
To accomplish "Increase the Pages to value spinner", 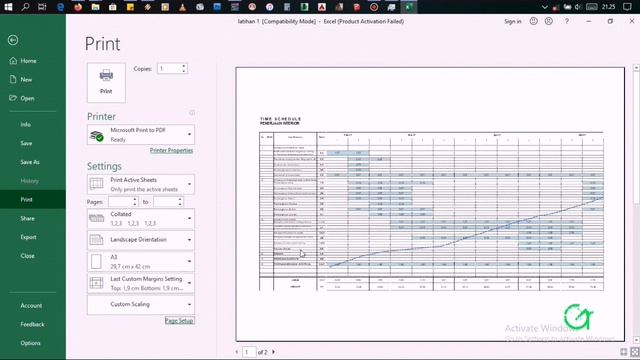I will coord(180,199).
